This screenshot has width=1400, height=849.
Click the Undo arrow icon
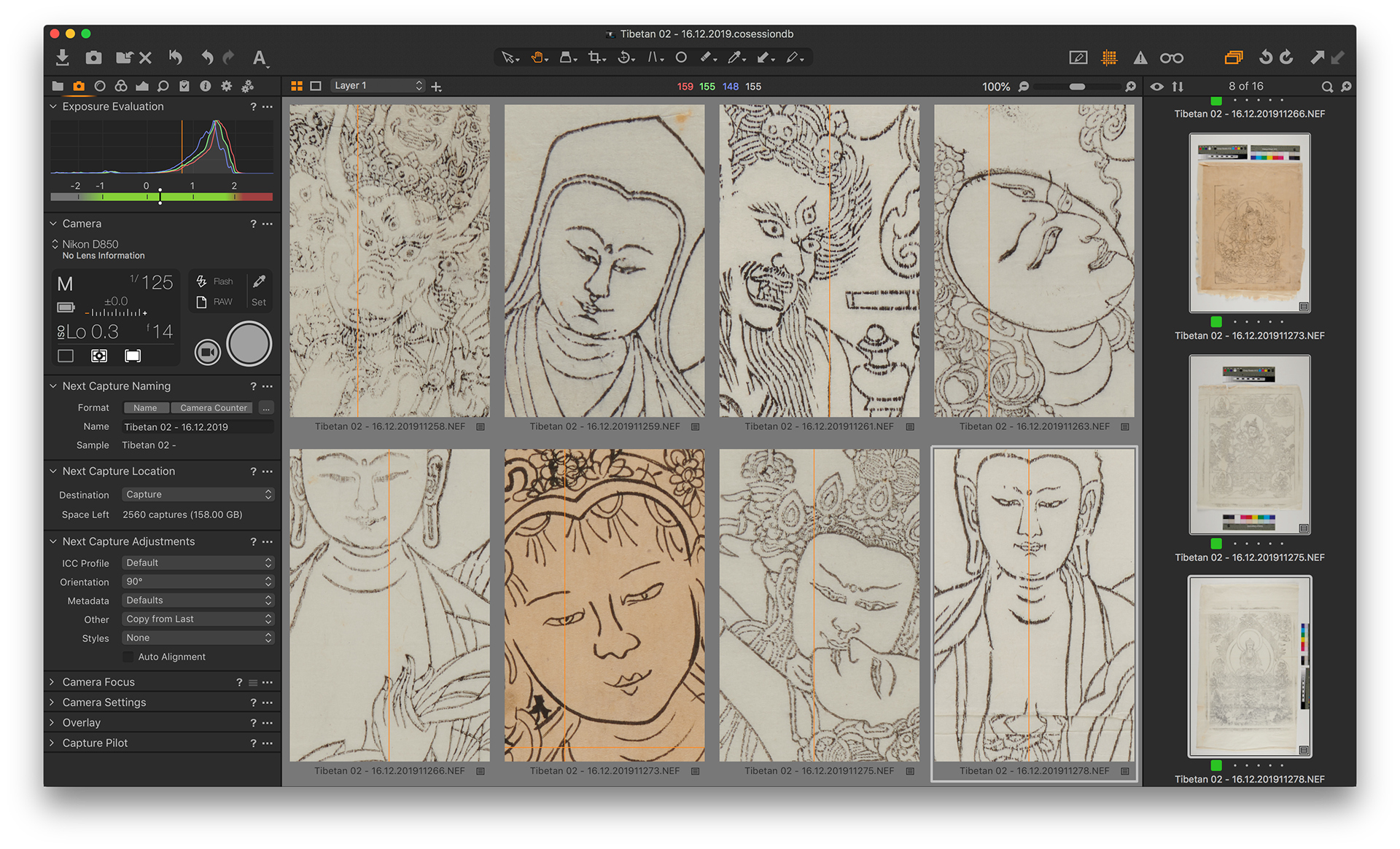(x=207, y=58)
